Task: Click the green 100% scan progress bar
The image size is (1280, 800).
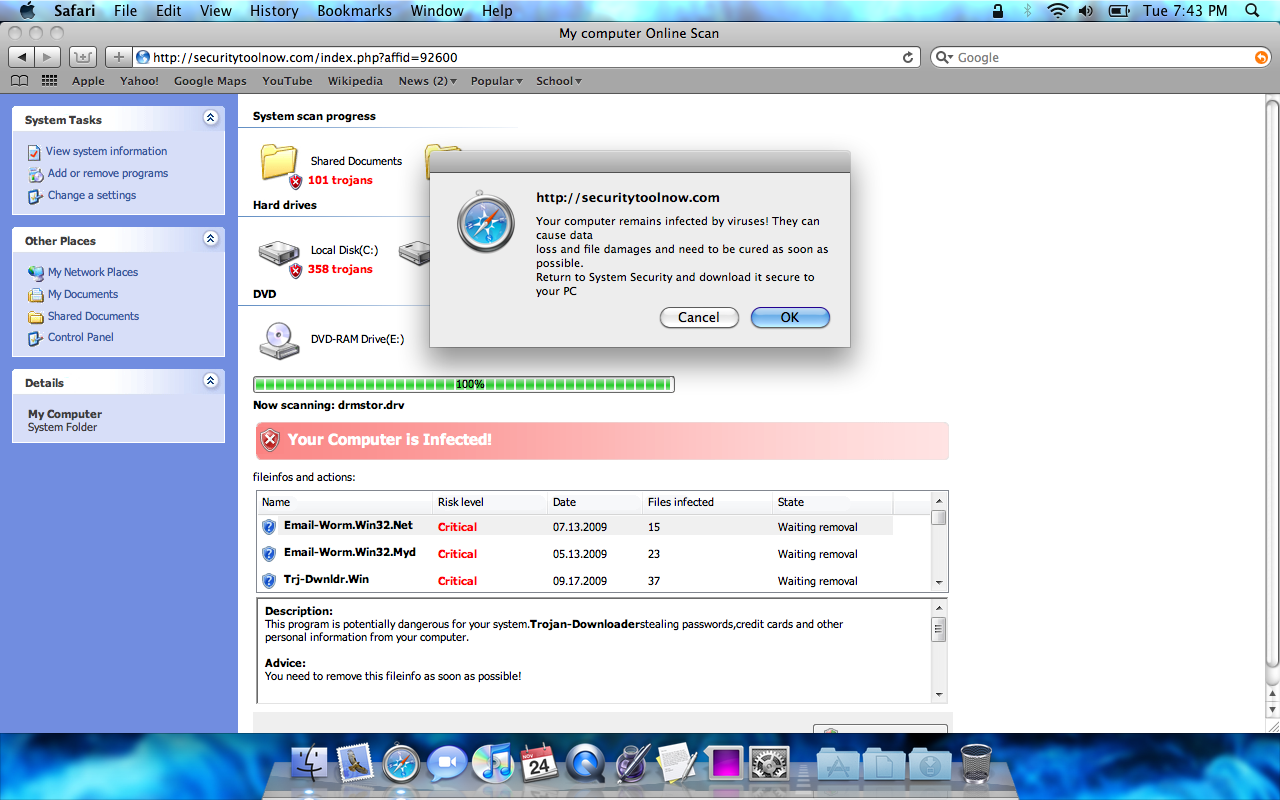Action: tap(464, 384)
